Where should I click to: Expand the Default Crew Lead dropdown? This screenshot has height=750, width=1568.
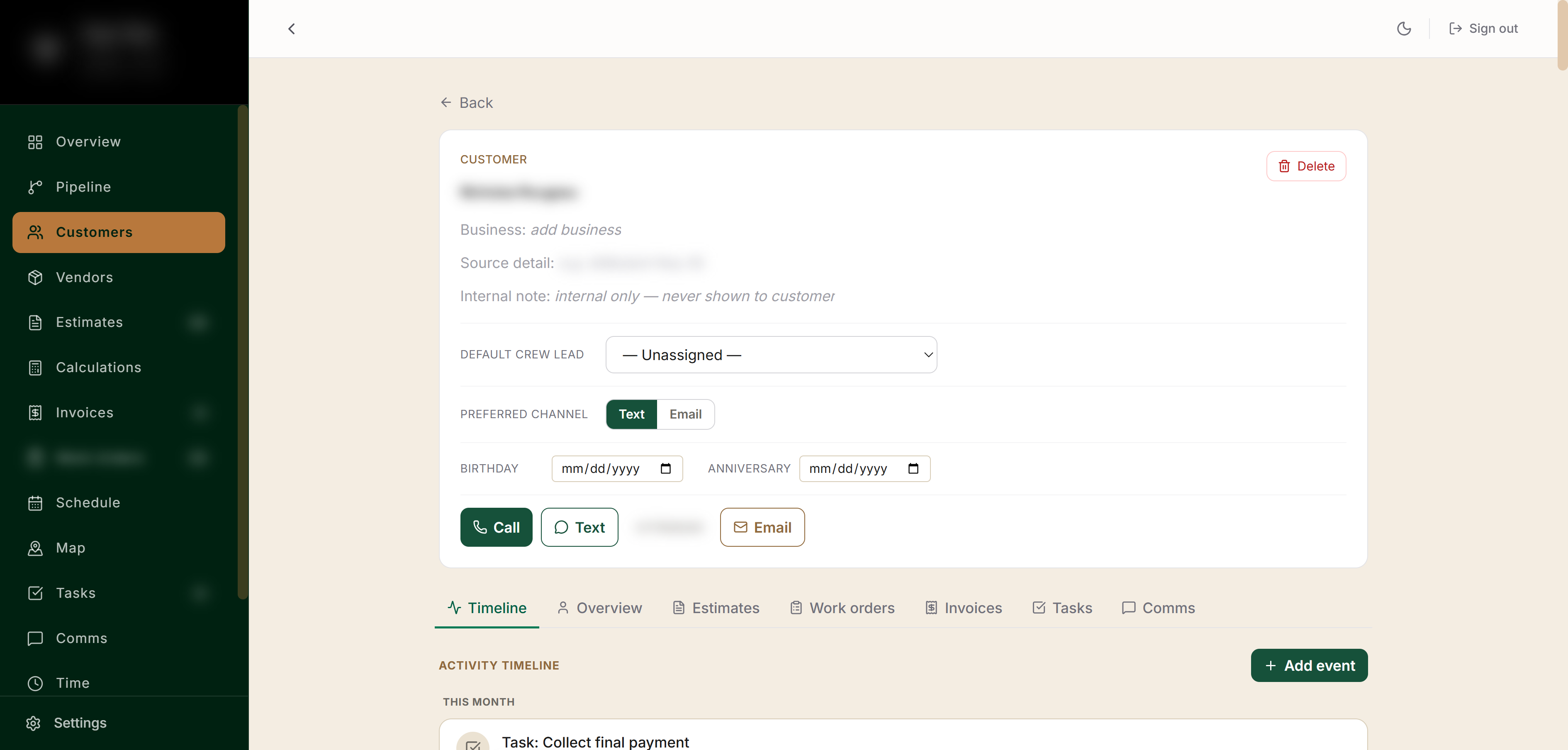[771, 355]
